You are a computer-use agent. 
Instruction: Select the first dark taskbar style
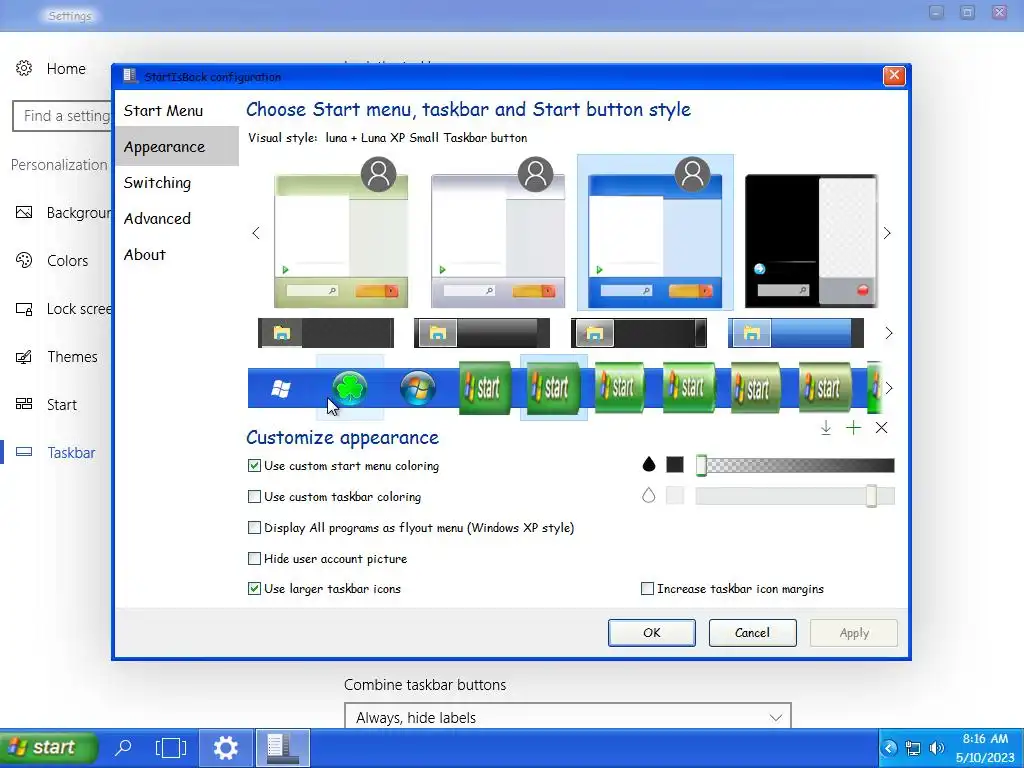(326, 333)
